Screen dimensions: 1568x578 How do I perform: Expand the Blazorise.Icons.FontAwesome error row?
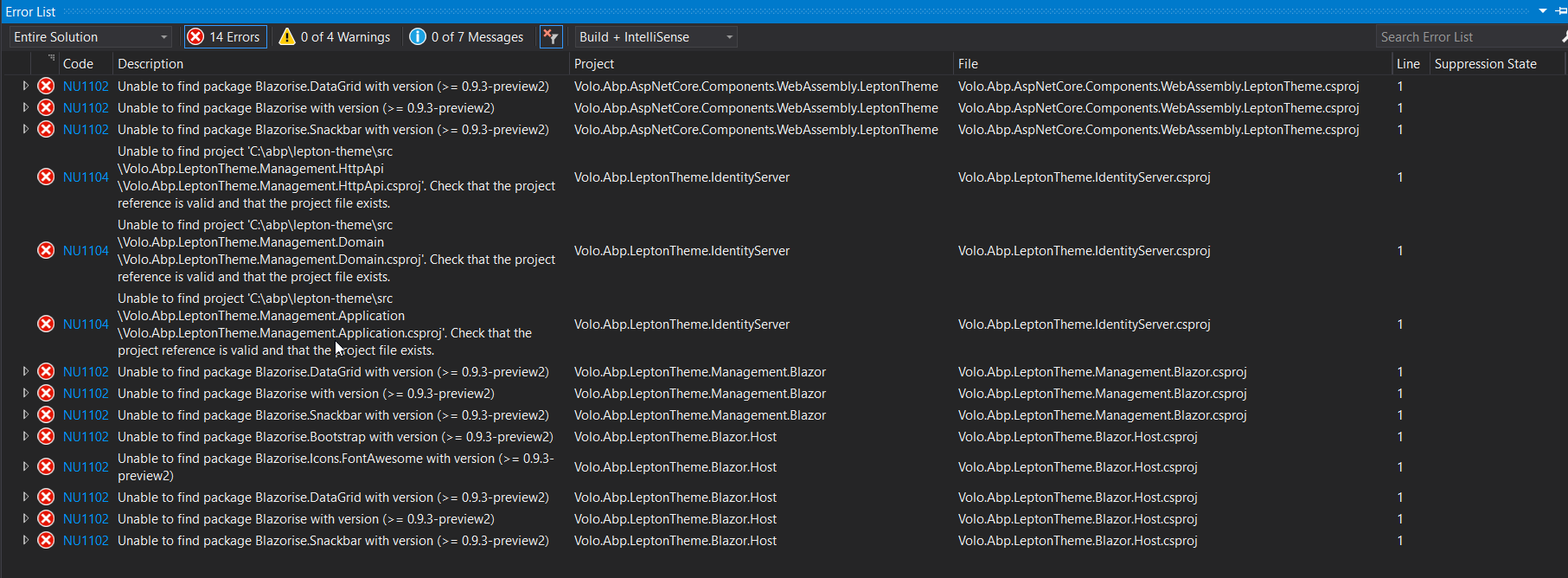[x=26, y=466]
